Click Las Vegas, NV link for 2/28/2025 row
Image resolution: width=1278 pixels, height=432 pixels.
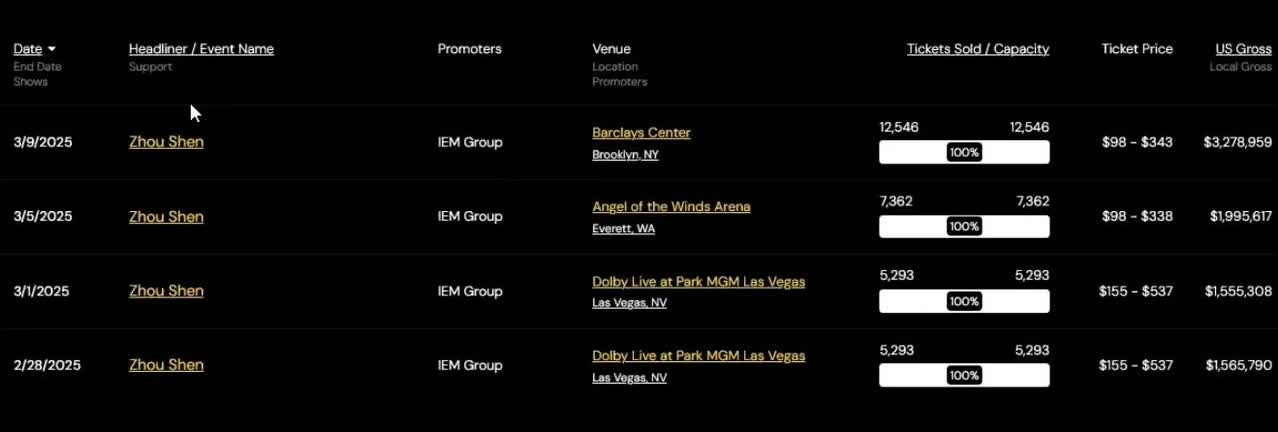tap(629, 378)
